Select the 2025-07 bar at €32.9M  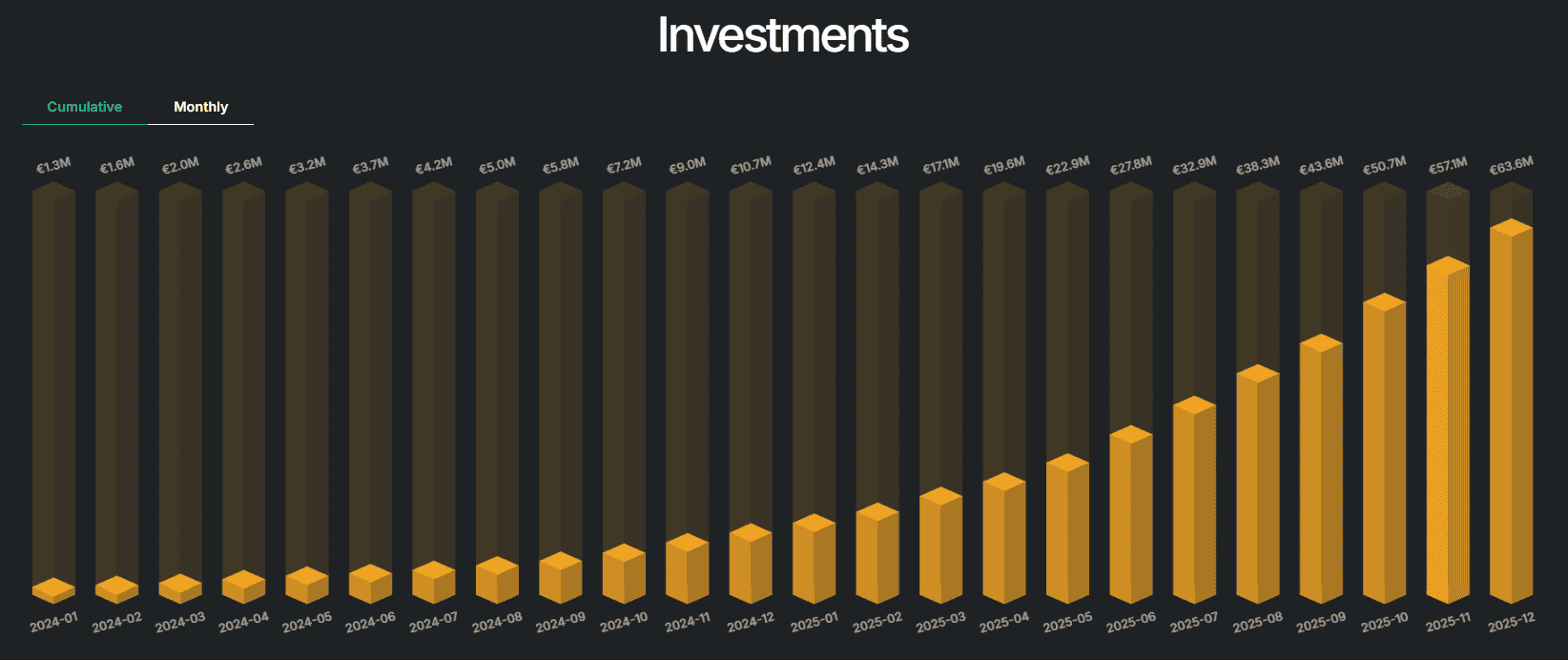[1194, 500]
